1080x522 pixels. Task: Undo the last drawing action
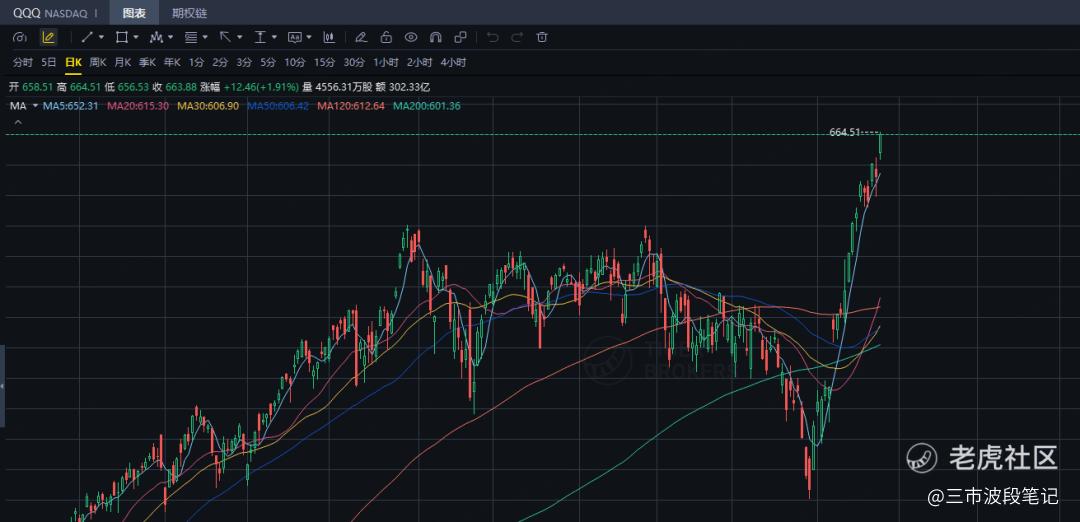click(x=492, y=37)
